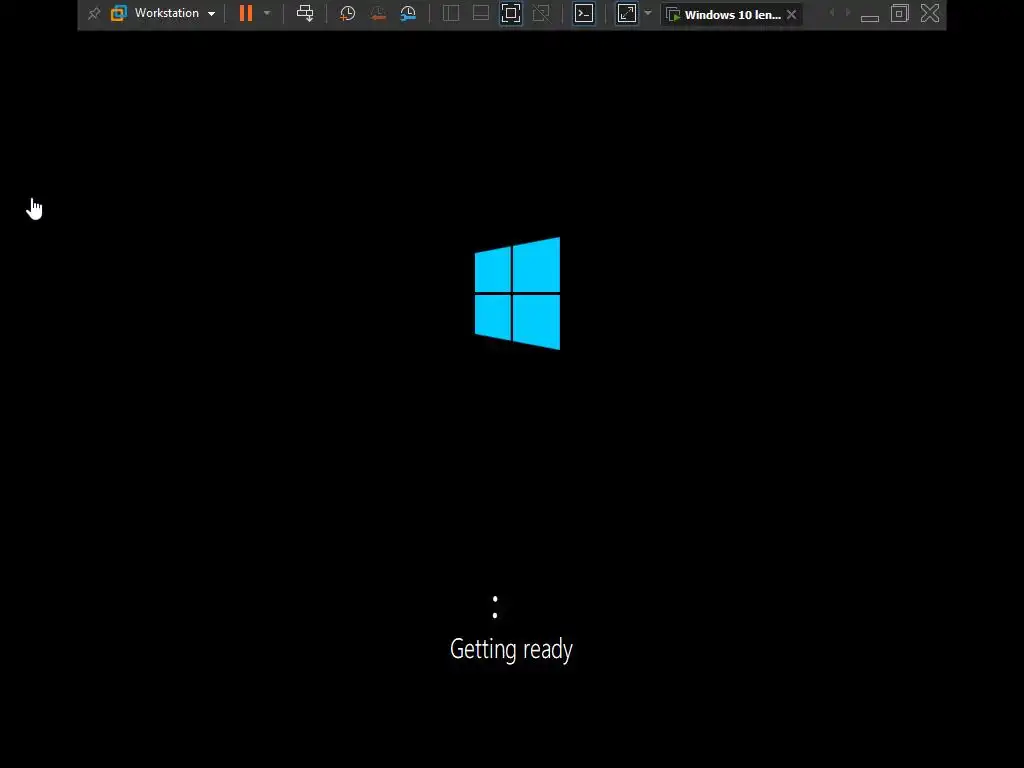This screenshot has width=1024, height=768.
Task: Open the console view icon
Action: tap(584, 13)
